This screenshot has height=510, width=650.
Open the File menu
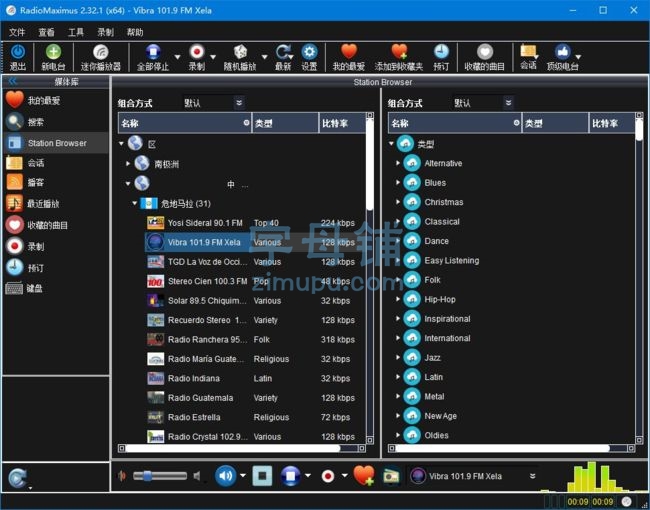(17, 32)
